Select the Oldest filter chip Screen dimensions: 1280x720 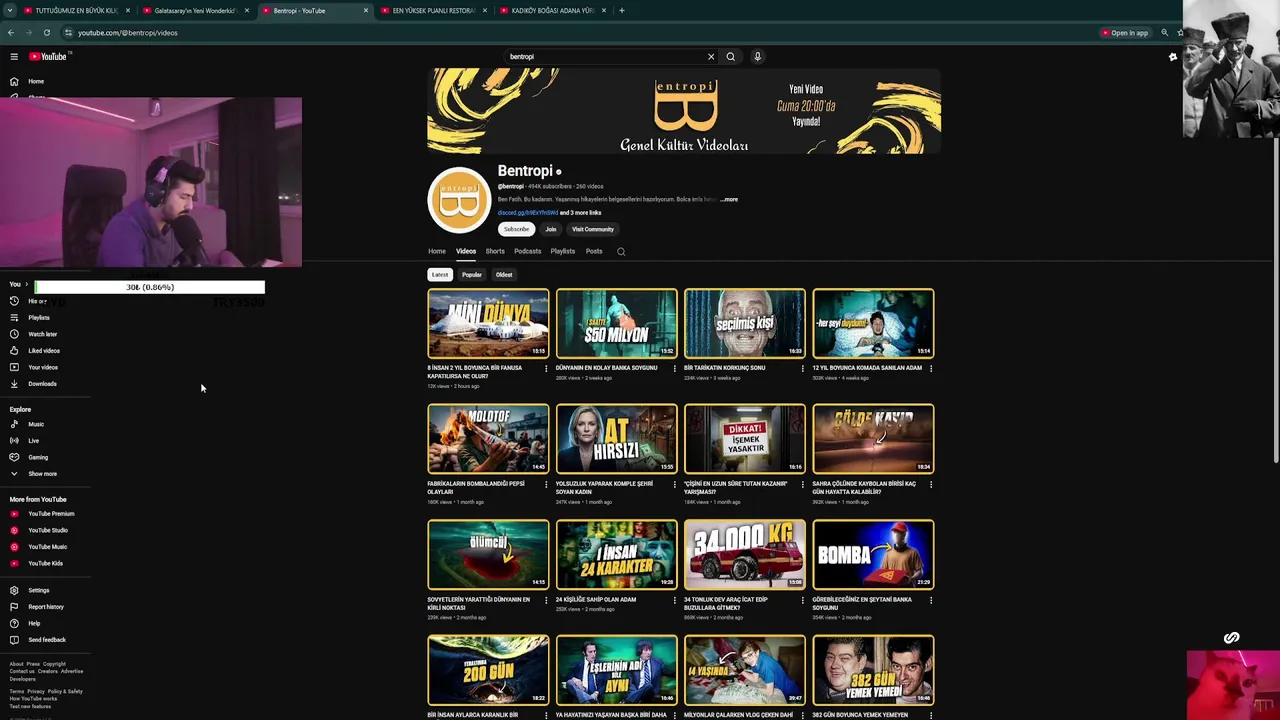[504, 275]
